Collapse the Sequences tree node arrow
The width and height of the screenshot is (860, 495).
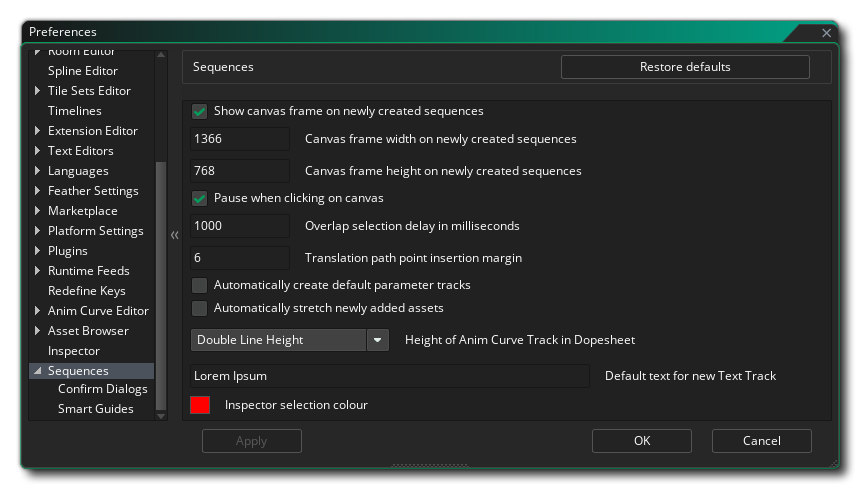click(37, 371)
